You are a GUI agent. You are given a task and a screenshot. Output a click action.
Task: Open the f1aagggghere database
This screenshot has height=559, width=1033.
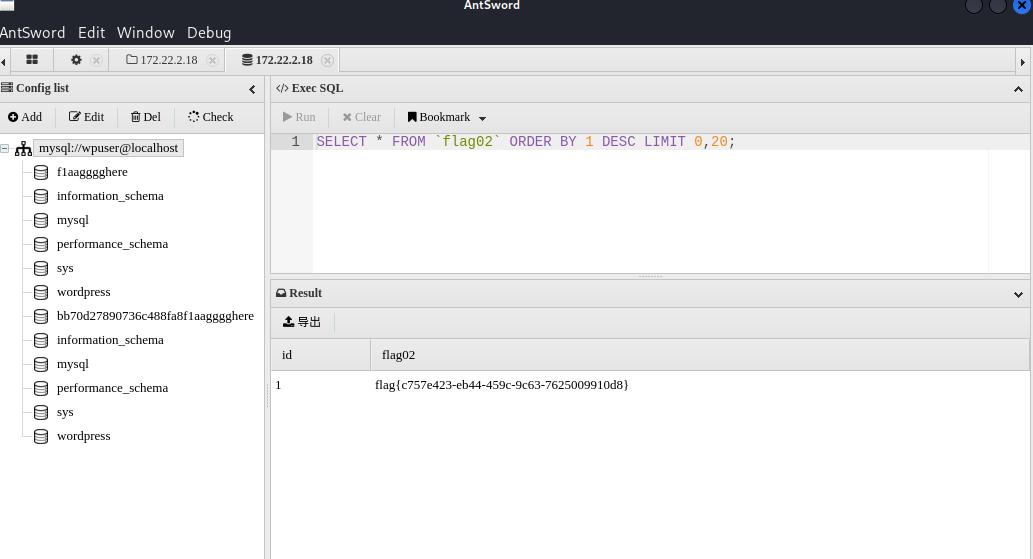(92, 173)
